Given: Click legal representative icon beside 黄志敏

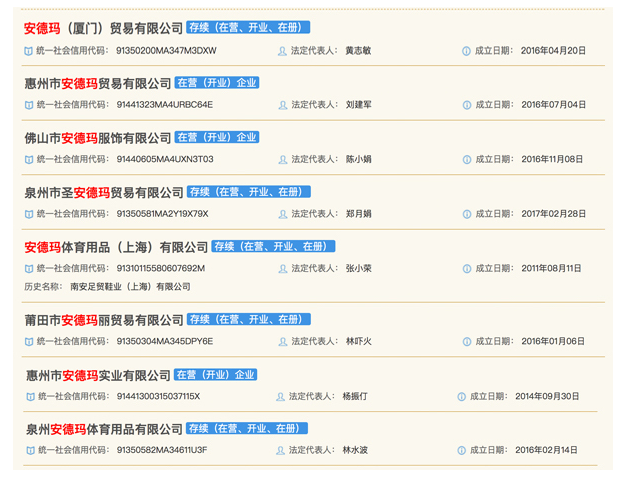Looking at the screenshot, I should [282, 51].
